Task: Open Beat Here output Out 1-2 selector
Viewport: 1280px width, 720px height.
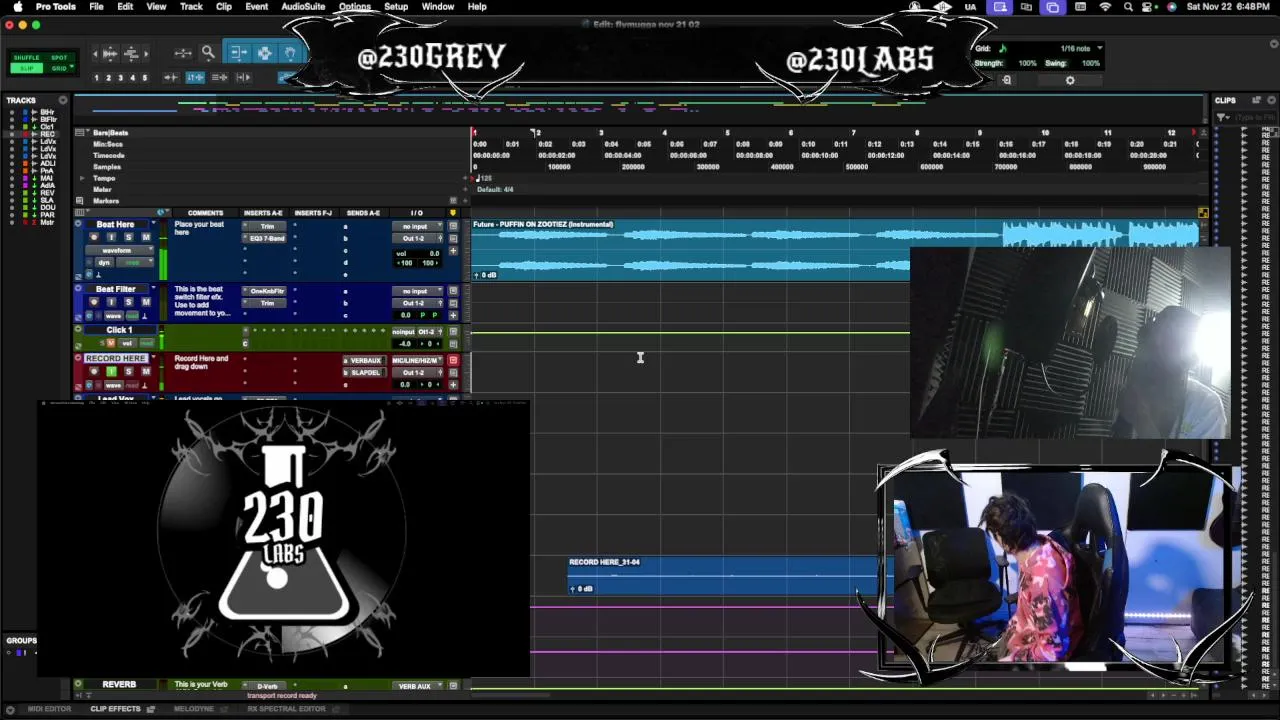Action: 415,238
